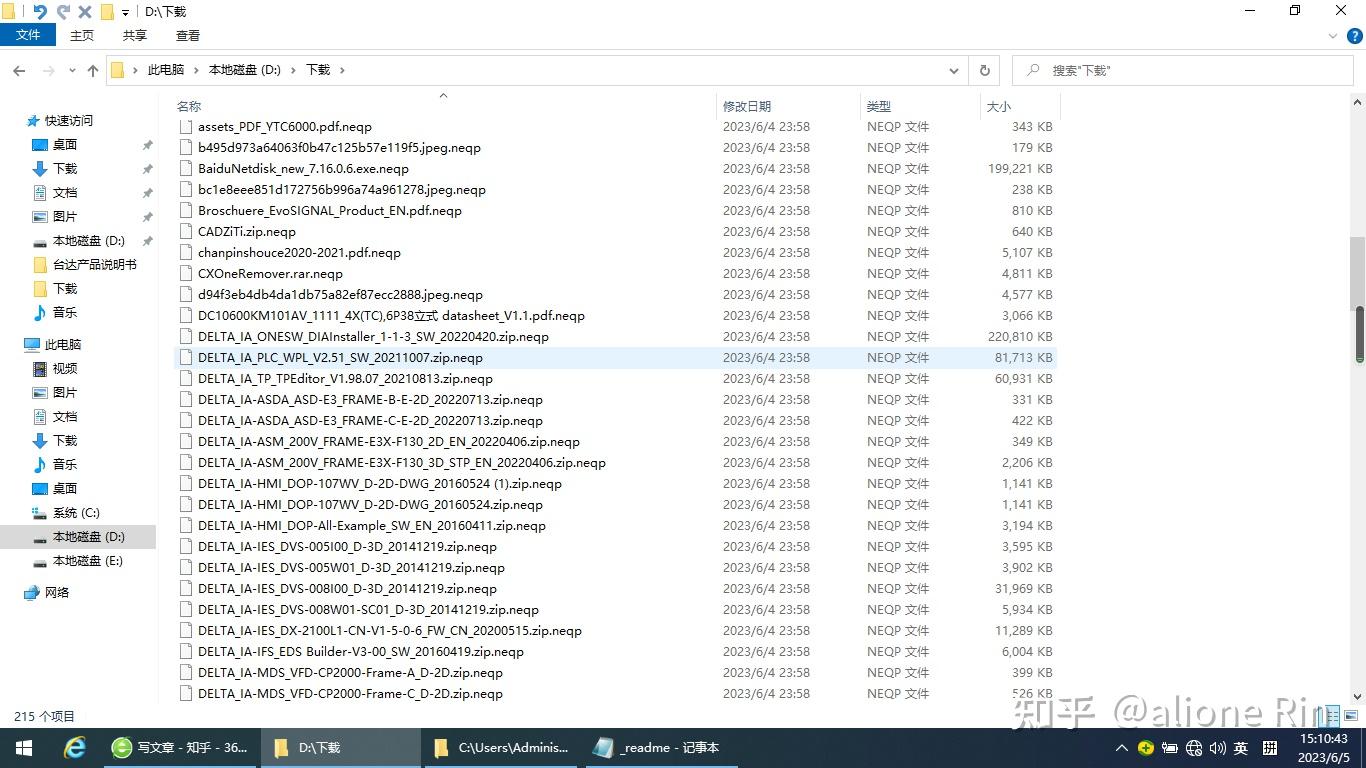Viewport: 1366px width, 768px height.
Task: Click the file icon of assets_PDF_YTC6000.pdf.neqp
Action: click(185, 127)
